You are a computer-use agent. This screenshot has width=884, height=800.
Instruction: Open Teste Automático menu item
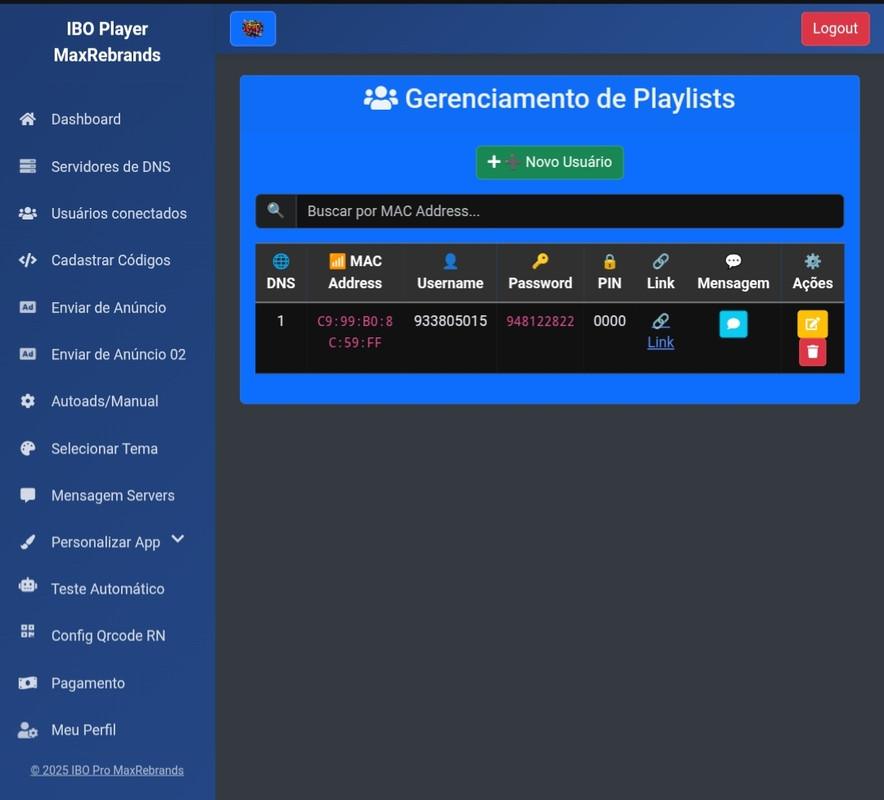107,589
